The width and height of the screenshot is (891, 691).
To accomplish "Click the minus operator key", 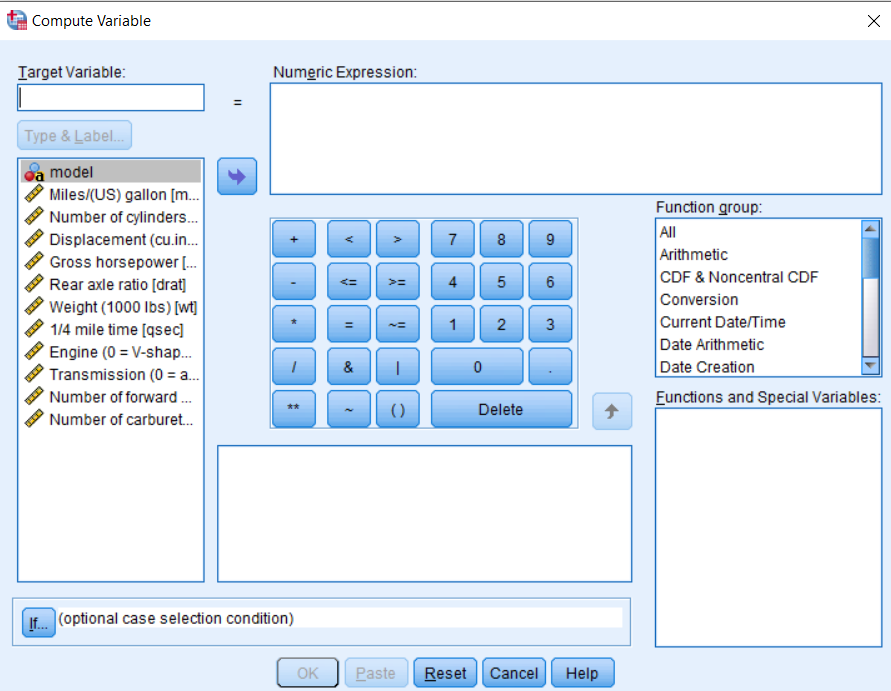I will (294, 282).
